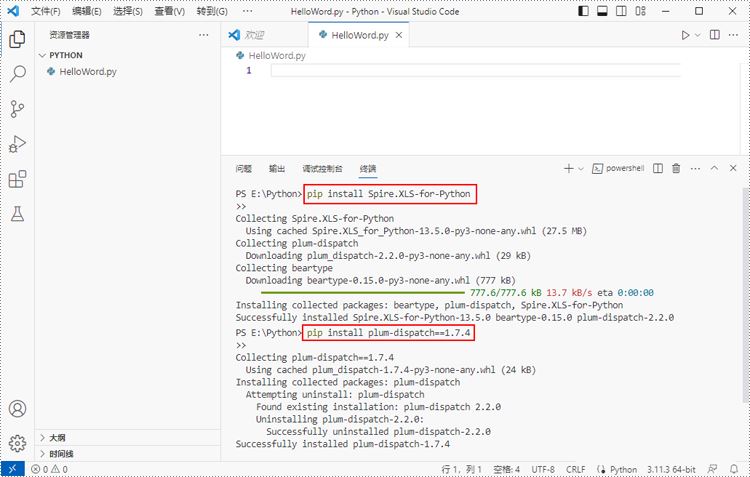This screenshot has height=477, width=750.
Task: Open the 选择(S) menu
Action: (x=128, y=11)
